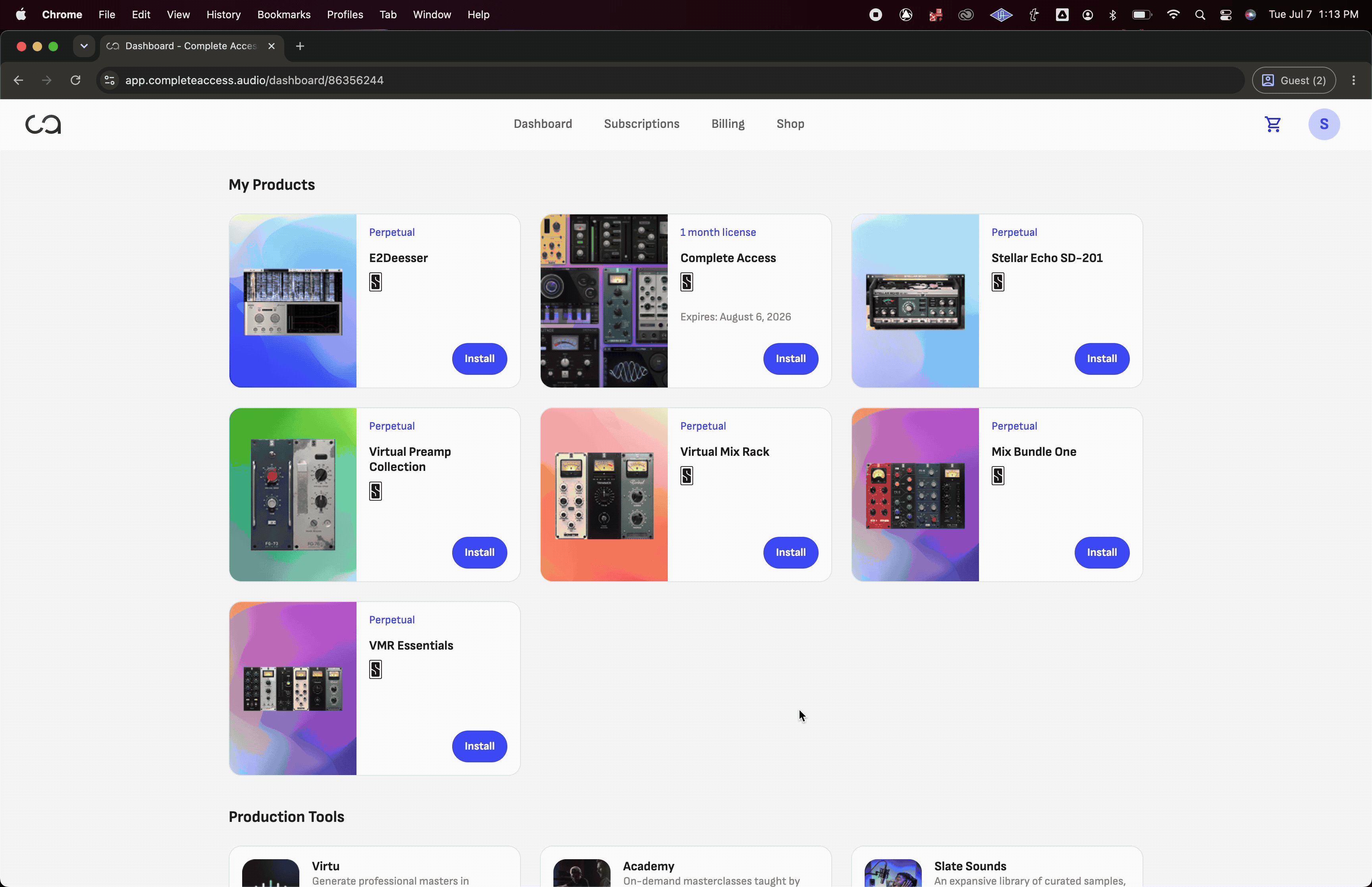
Task: Click the screen recording stop icon in menu bar
Action: pyautogui.click(x=875, y=15)
